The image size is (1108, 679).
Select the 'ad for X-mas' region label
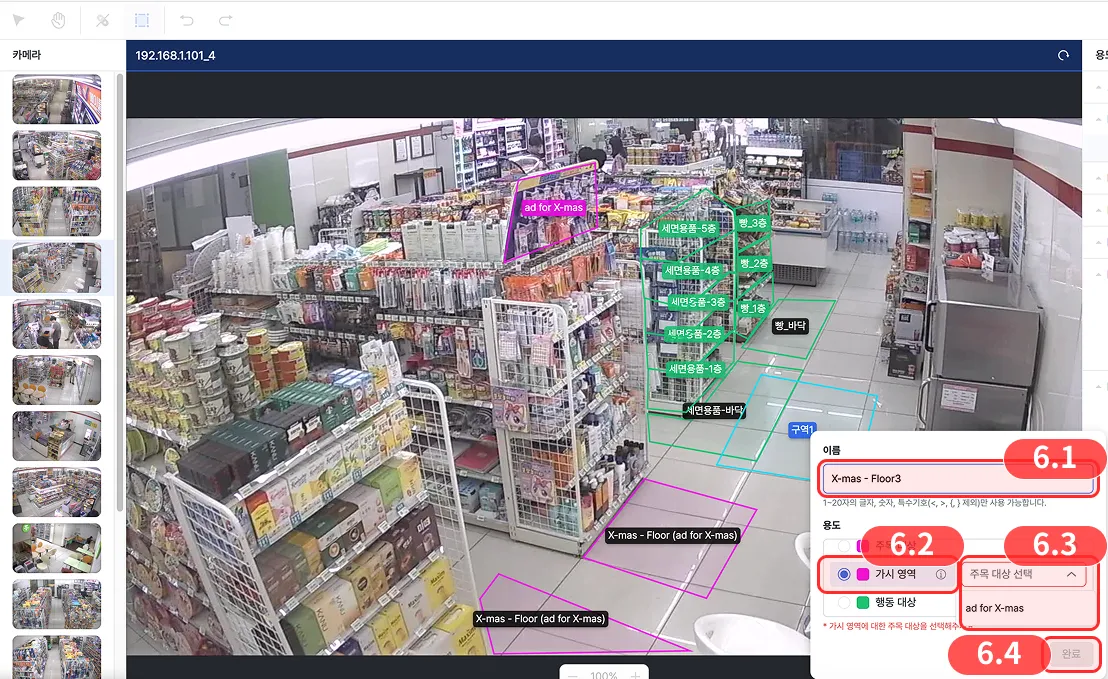tap(553, 208)
